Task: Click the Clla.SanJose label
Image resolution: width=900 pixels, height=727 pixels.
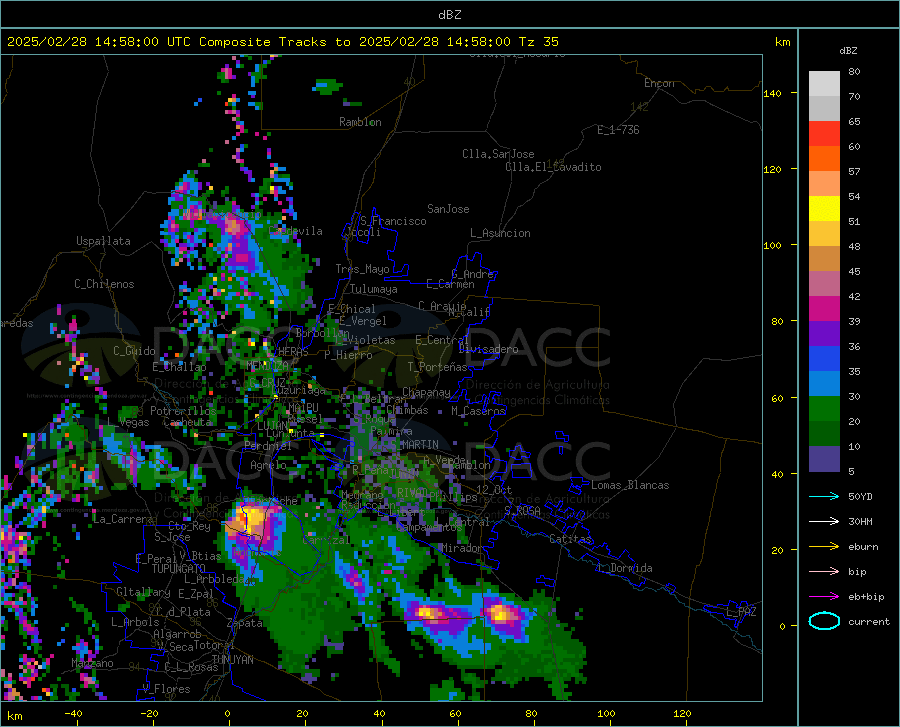Action: tap(498, 154)
